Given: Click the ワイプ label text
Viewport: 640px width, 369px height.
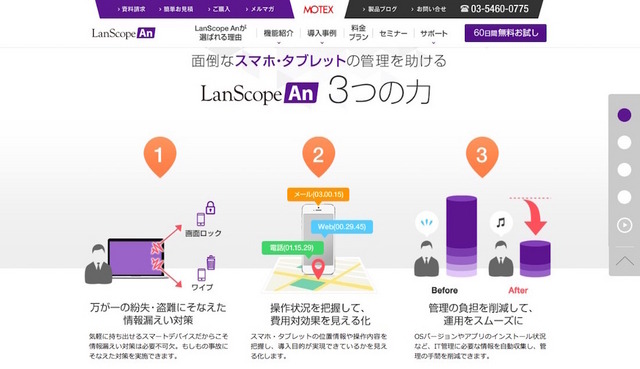Looking at the screenshot, I should click(202, 287).
